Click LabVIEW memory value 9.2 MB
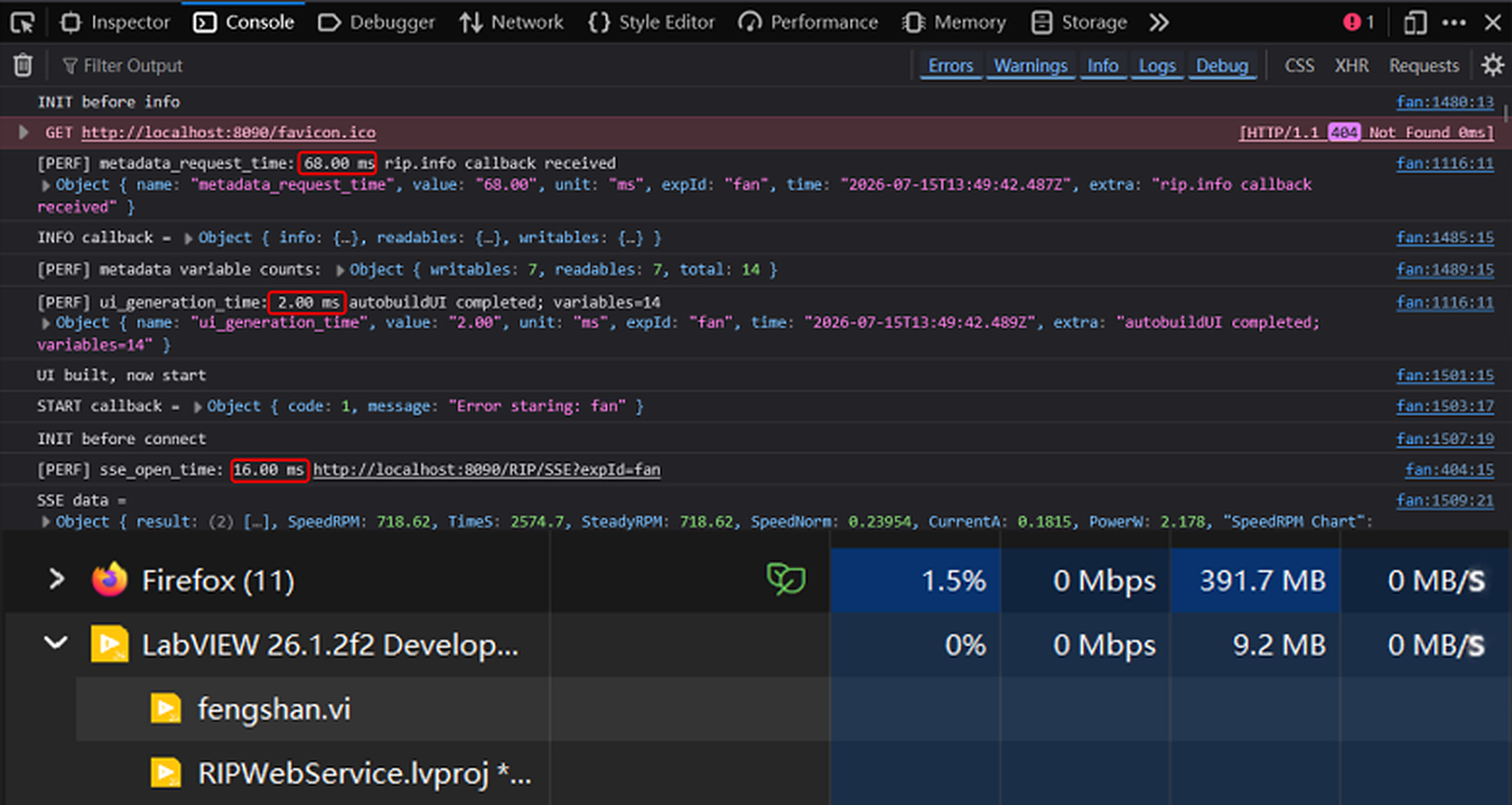Viewport: 1512px width, 805px height. point(1279,645)
